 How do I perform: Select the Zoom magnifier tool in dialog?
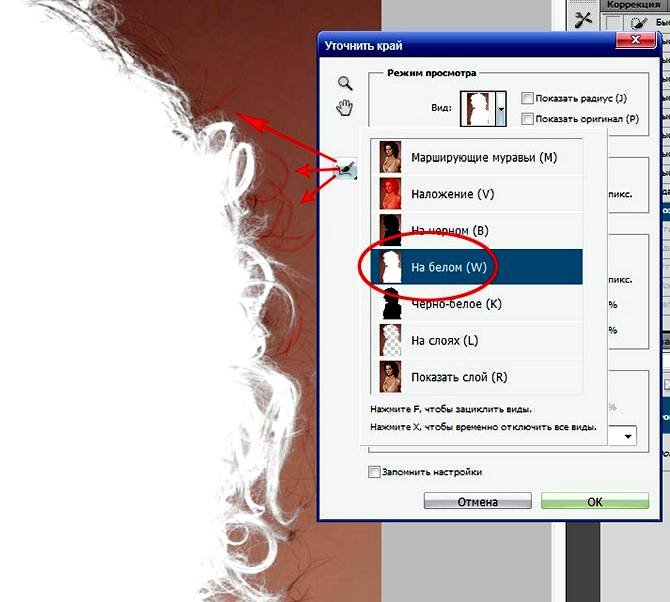[345, 83]
